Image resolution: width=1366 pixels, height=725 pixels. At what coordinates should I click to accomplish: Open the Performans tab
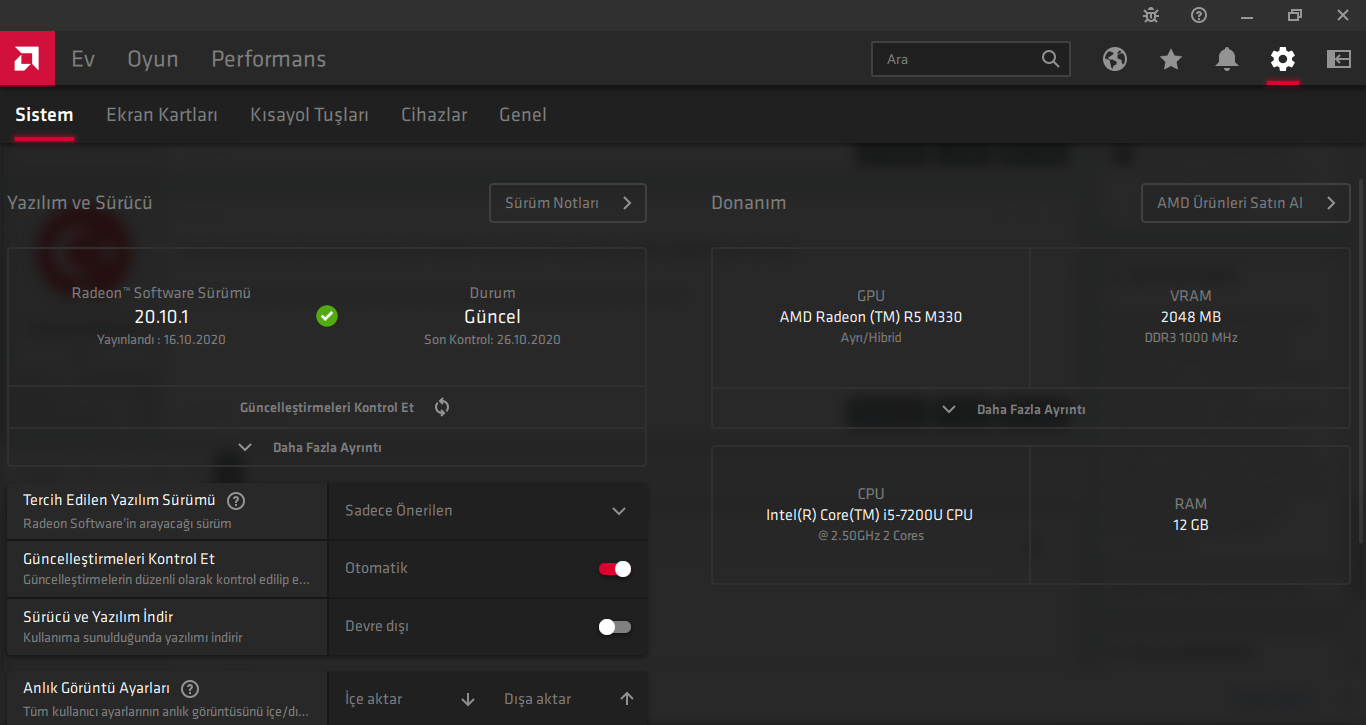[269, 59]
